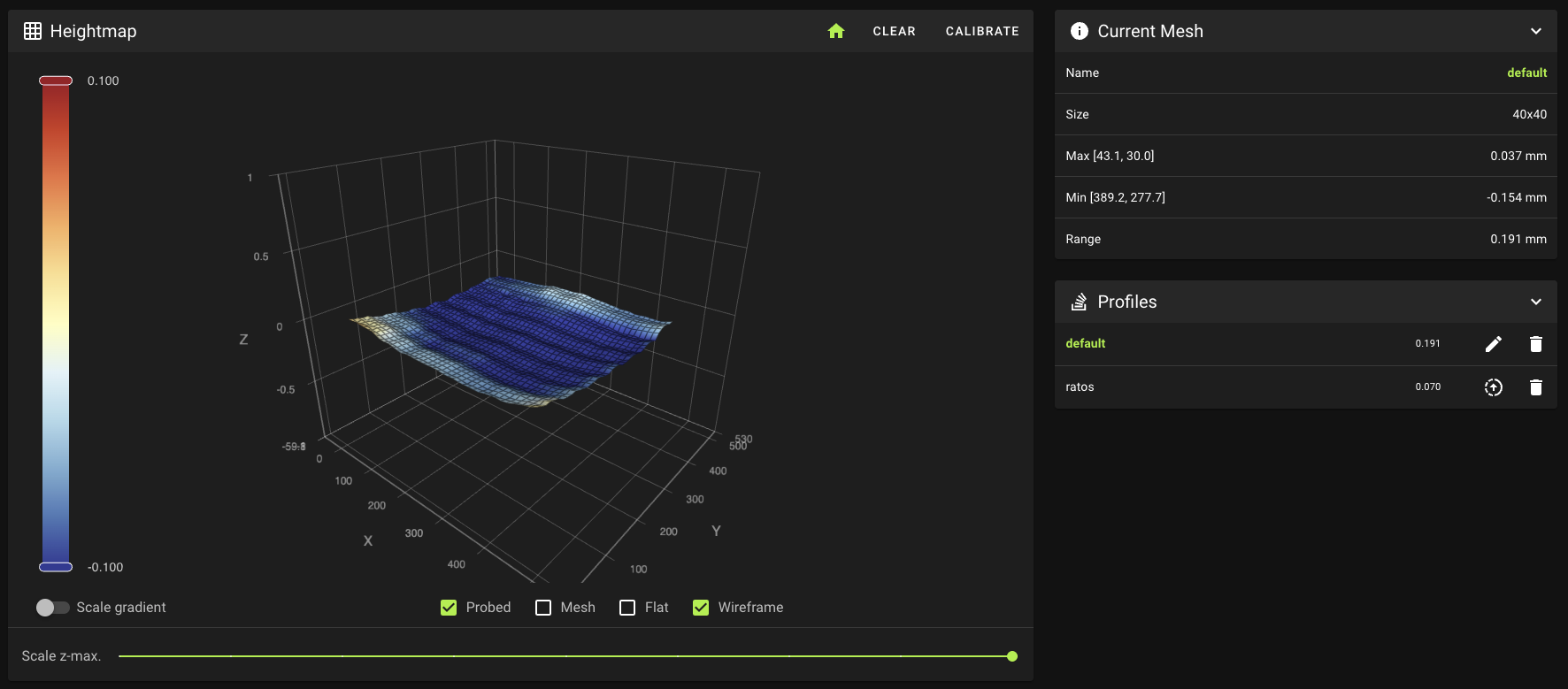Uncheck the Wireframe checkbox
Viewport: 1568px width, 689px height.
(701, 608)
